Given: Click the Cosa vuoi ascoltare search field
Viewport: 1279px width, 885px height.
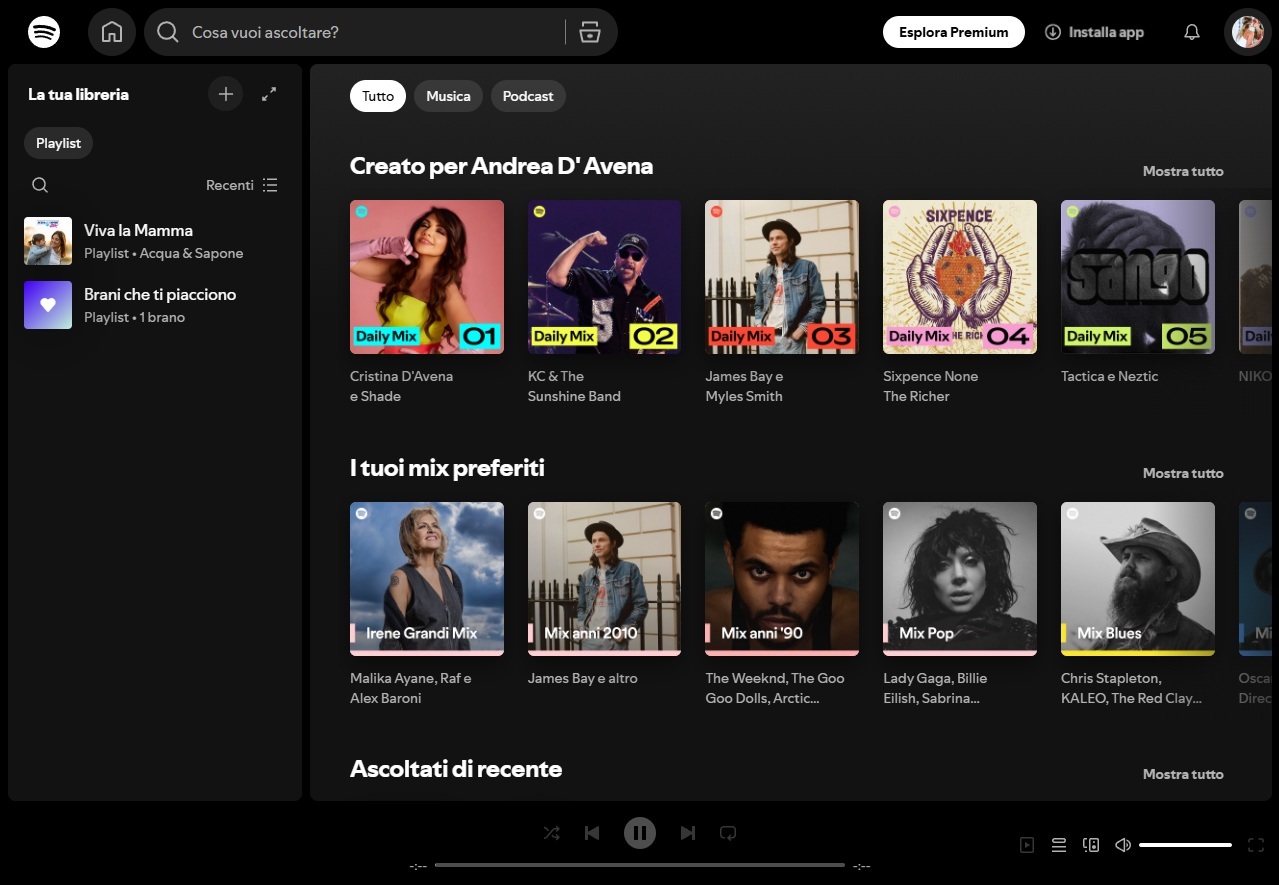Looking at the screenshot, I should tap(381, 32).
